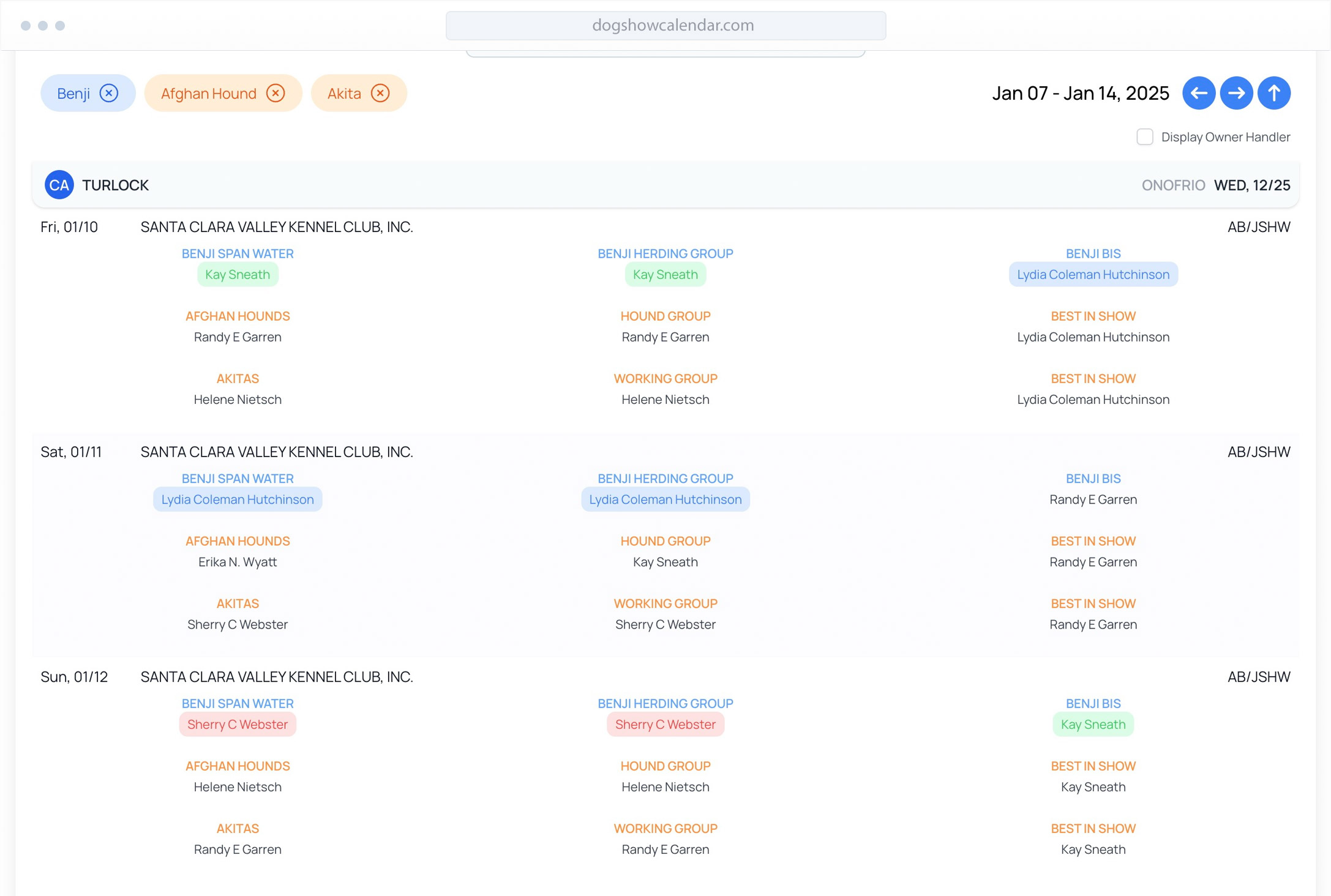Viewport: 1331px width, 896px height.
Task: Click the Jan 07 - Jan 14, 2025 date range
Action: (x=1080, y=93)
